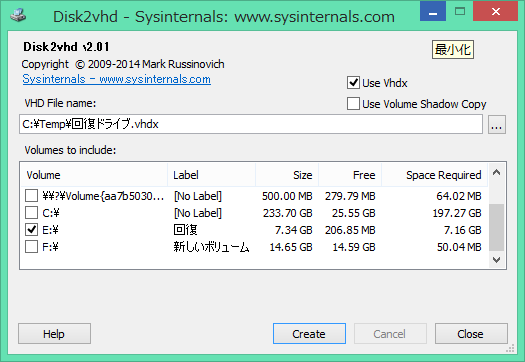The width and height of the screenshot is (525, 362).
Task: Select the 回復 label cell
Action: [185, 230]
